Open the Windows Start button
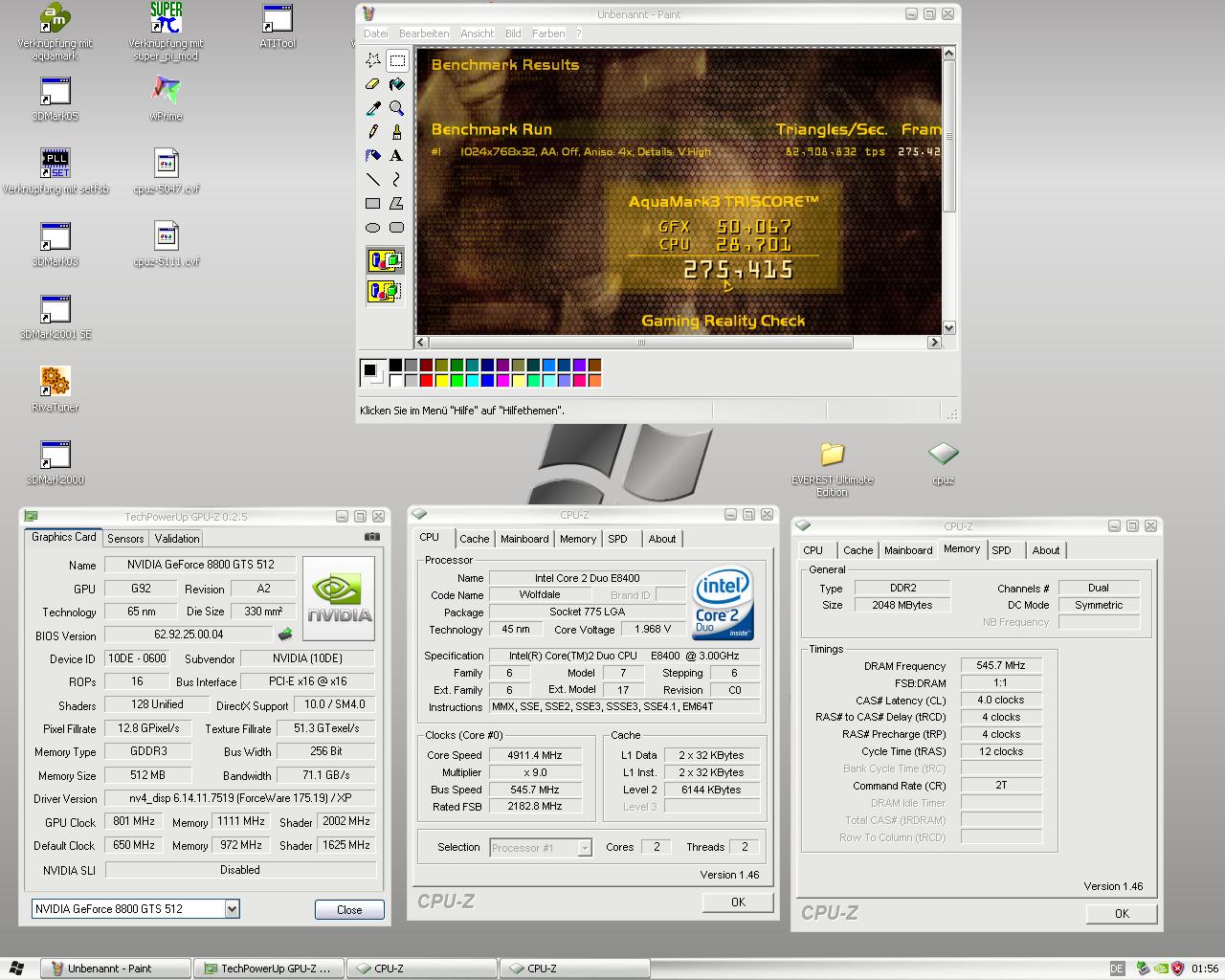The height and width of the screenshot is (980, 1225). click(x=16, y=969)
